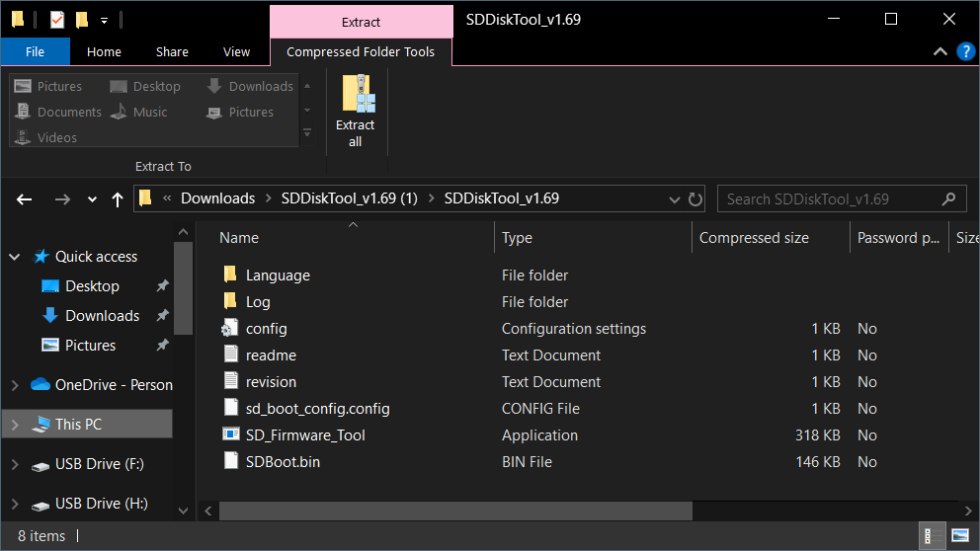Switch to details view layout
Viewport: 980px width, 551px height.
[x=930, y=536]
